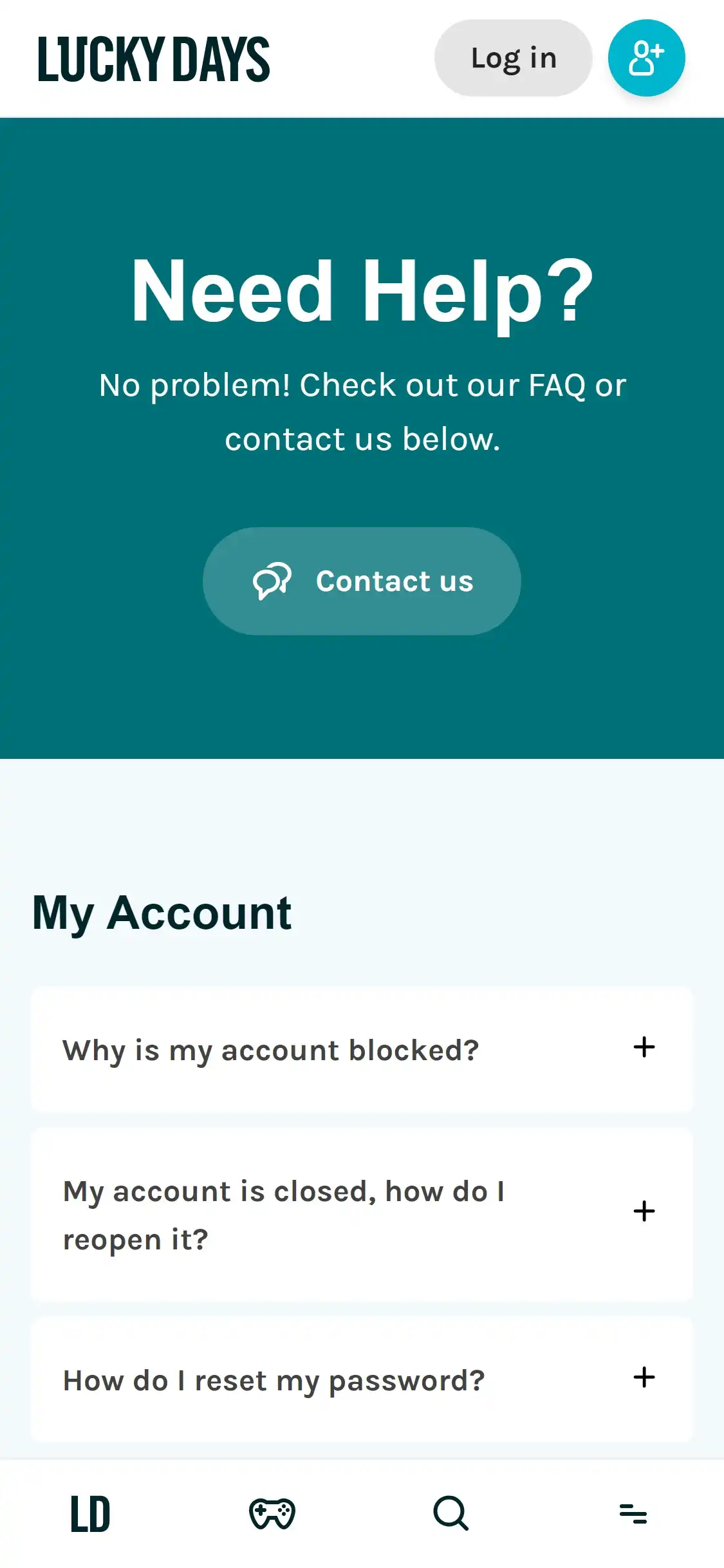The width and height of the screenshot is (724, 1568).
Task: Go to LD home in bottom navigation
Action: tap(90, 1513)
